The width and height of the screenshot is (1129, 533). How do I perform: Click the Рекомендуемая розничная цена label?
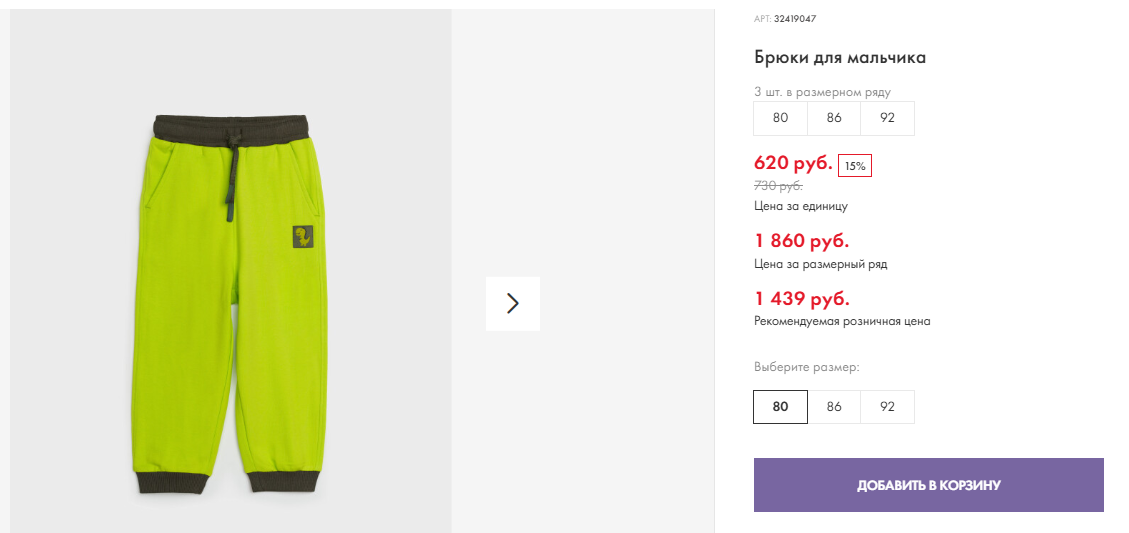click(x=842, y=322)
